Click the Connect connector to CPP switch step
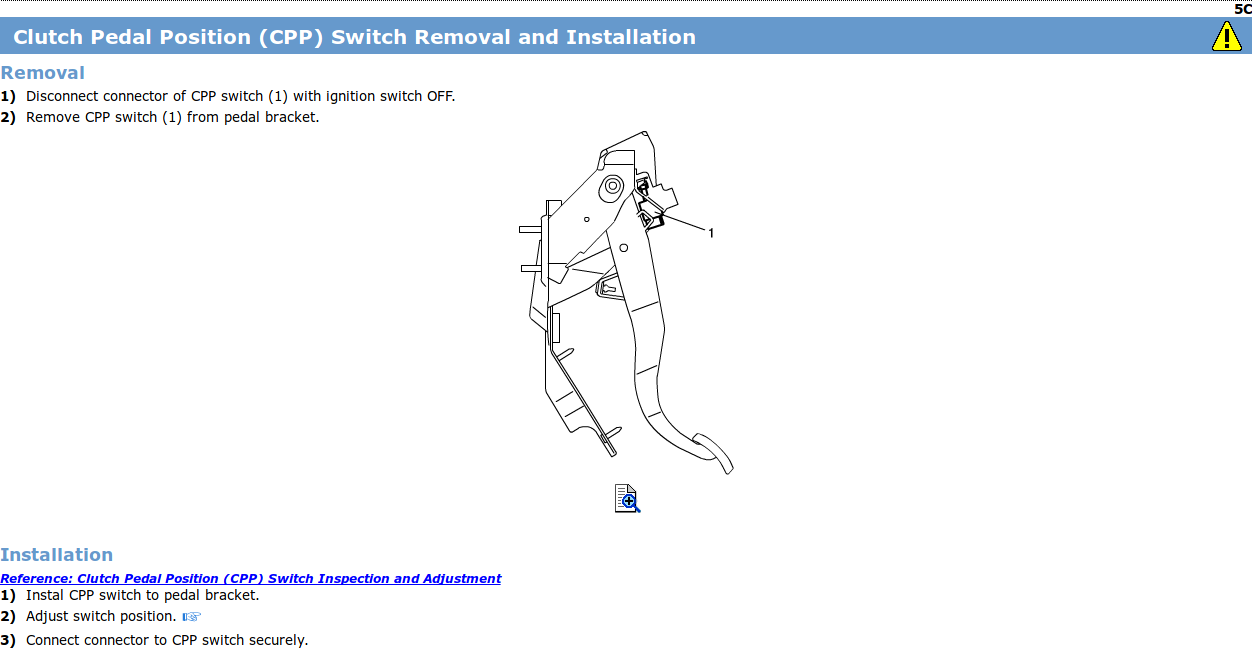Image resolution: width=1252 pixels, height=648 pixels. click(x=166, y=640)
